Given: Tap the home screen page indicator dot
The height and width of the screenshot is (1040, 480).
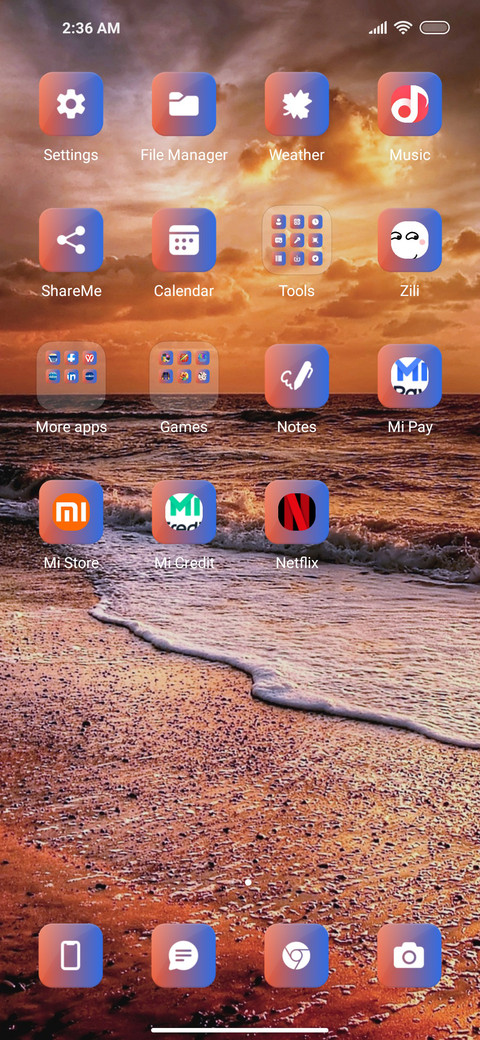Looking at the screenshot, I should pos(248,882).
